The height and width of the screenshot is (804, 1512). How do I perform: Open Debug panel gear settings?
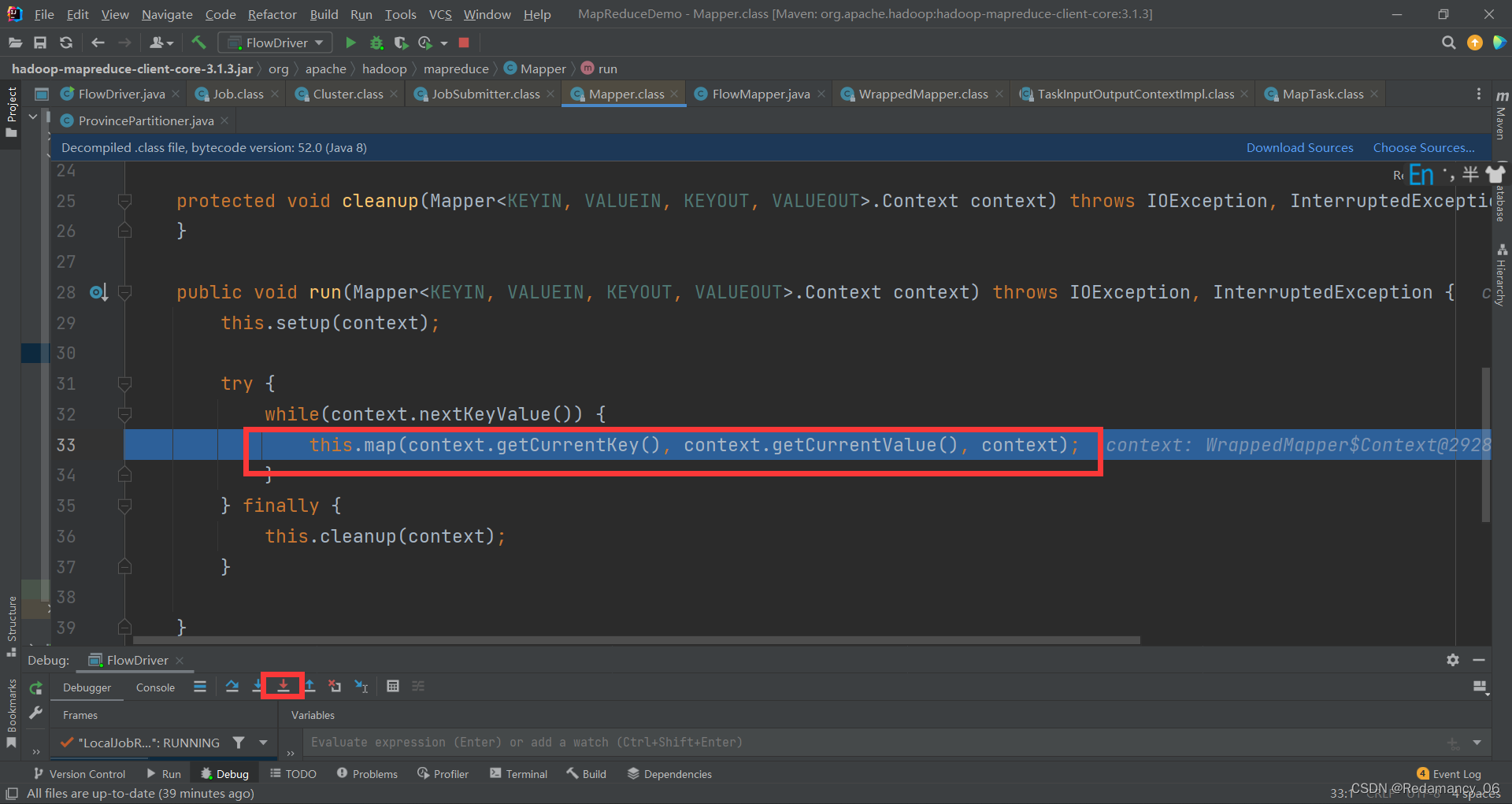(x=1453, y=660)
